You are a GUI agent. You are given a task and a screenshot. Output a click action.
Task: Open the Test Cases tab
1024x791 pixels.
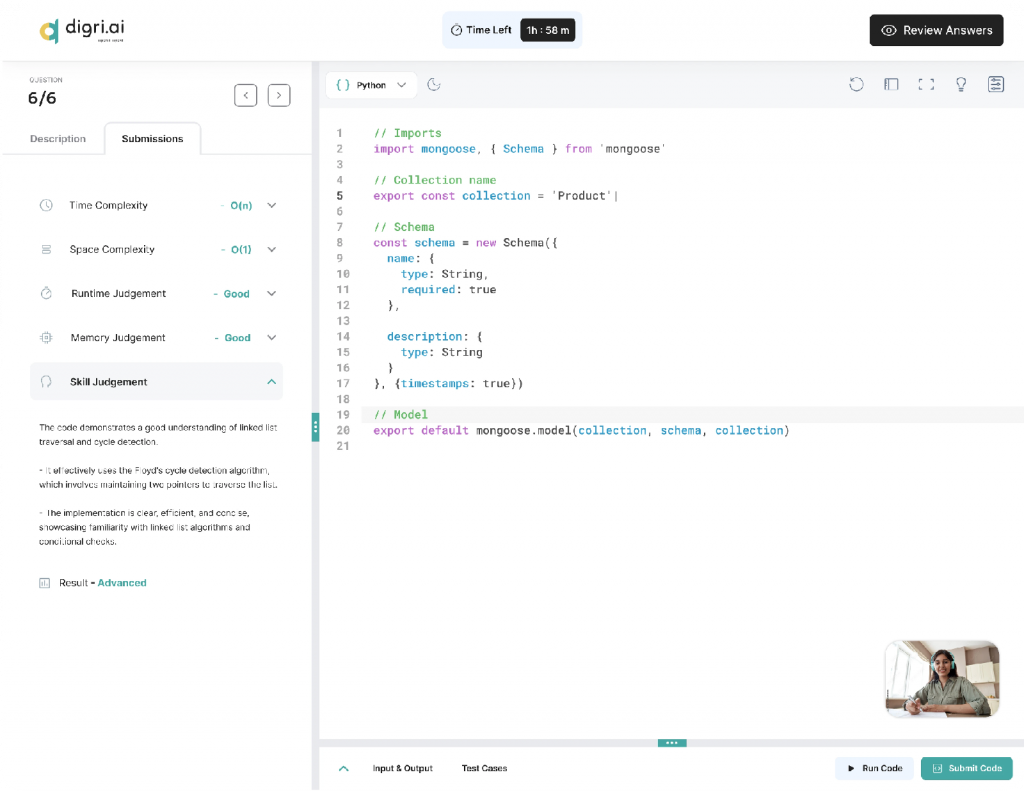[x=484, y=768]
